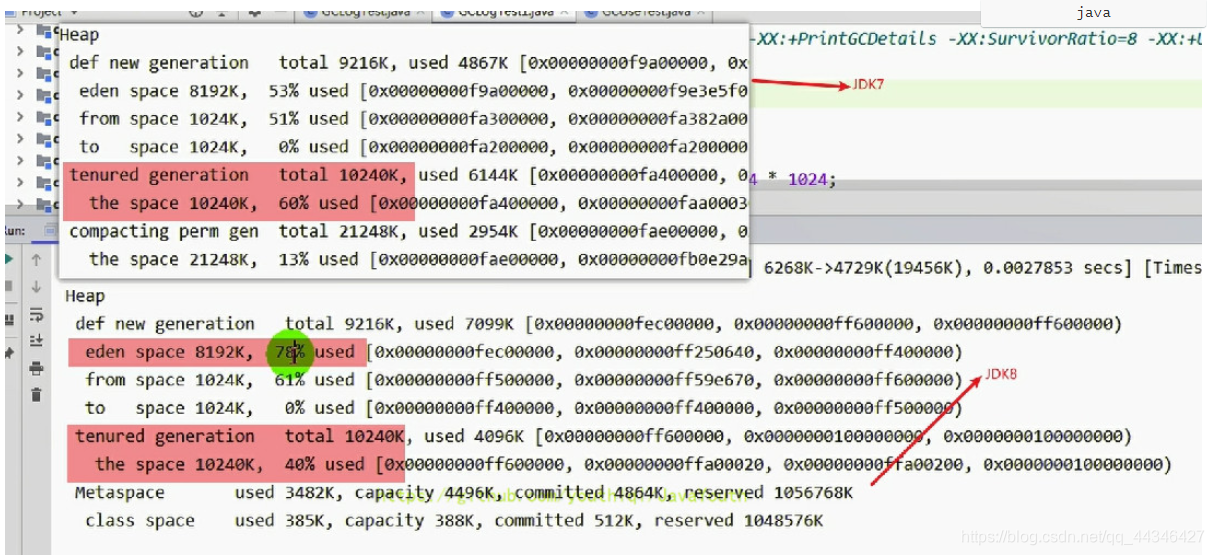
Task: Click 'Metaspace' line in console output
Action: coord(464,493)
